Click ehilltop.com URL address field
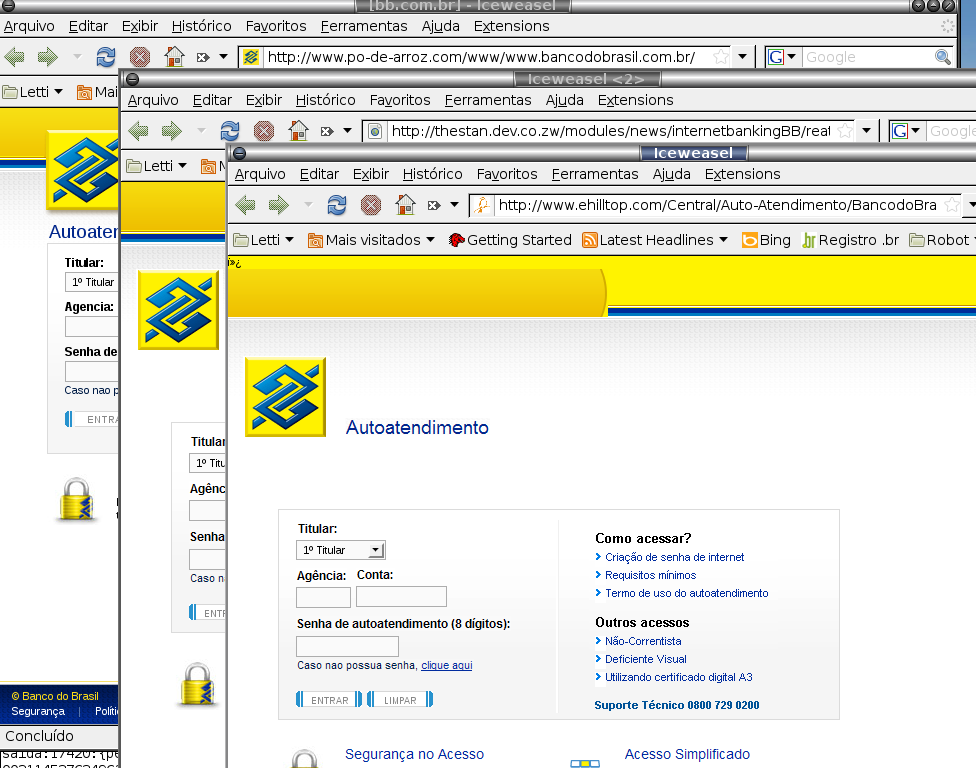 coord(718,205)
